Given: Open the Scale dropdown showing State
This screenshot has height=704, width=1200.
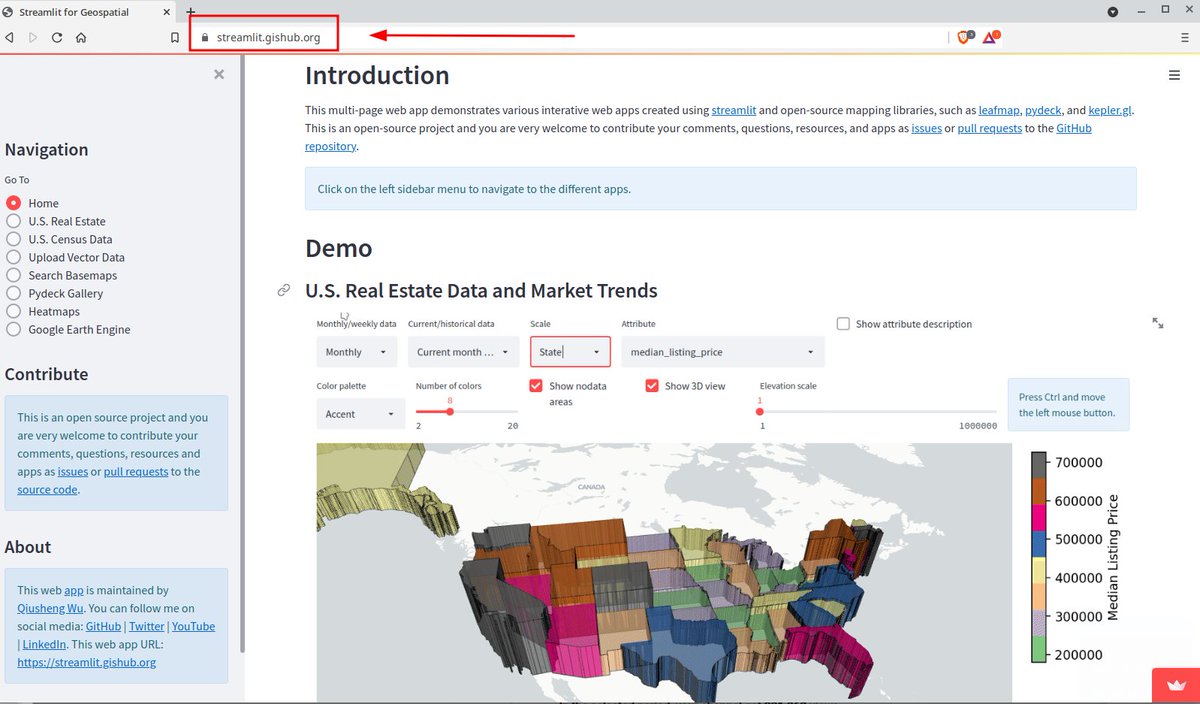Looking at the screenshot, I should (570, 352).
